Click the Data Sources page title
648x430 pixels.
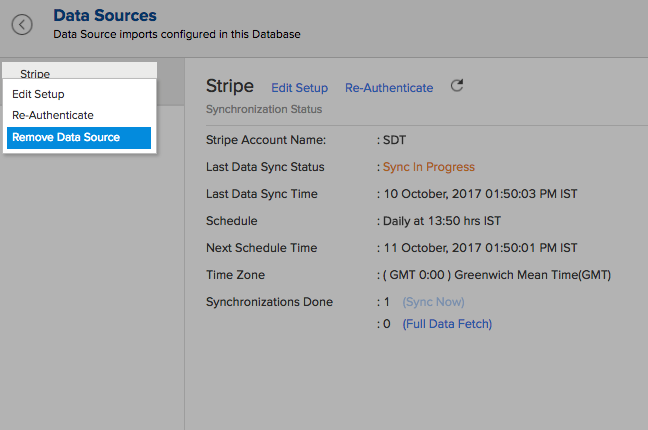pyautogui.click(x=104, y=15)
